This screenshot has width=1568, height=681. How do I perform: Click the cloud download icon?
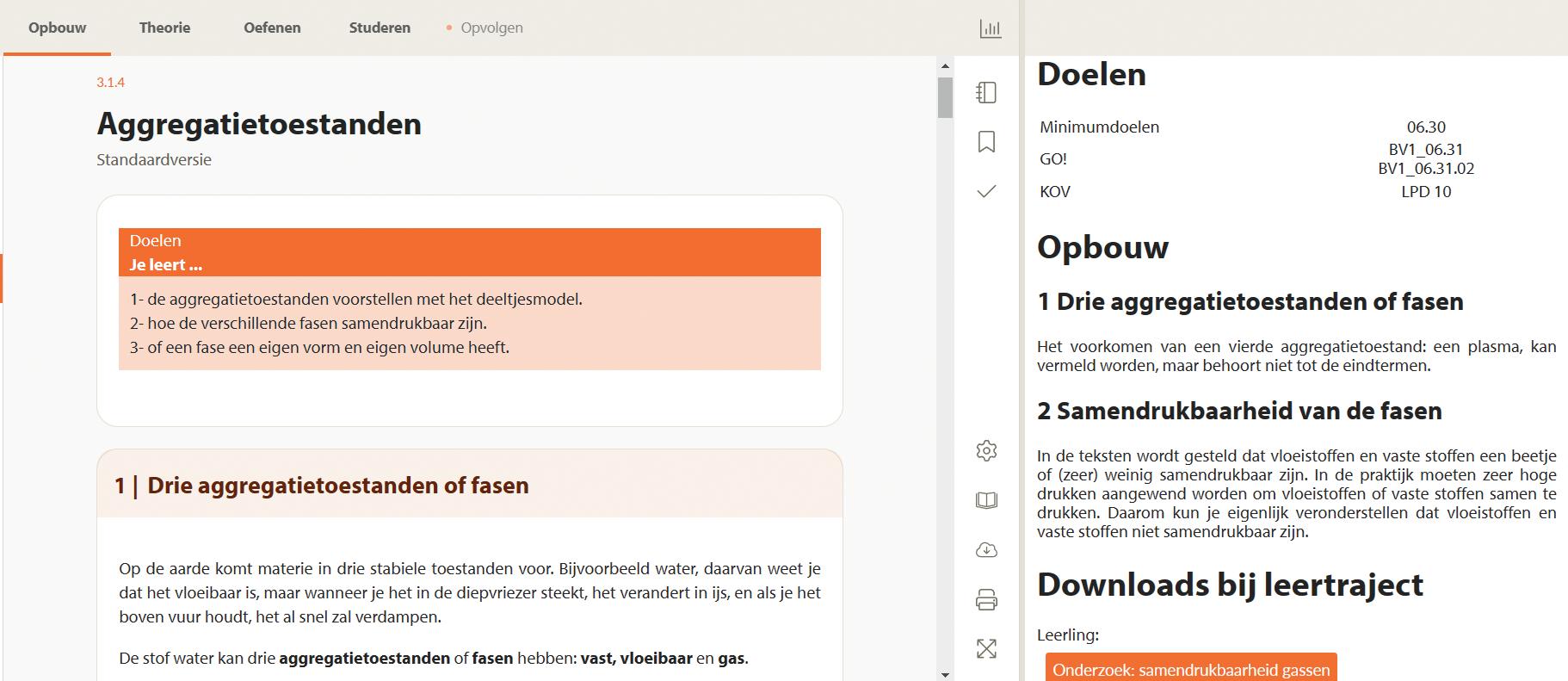click(x=986, y=550)
